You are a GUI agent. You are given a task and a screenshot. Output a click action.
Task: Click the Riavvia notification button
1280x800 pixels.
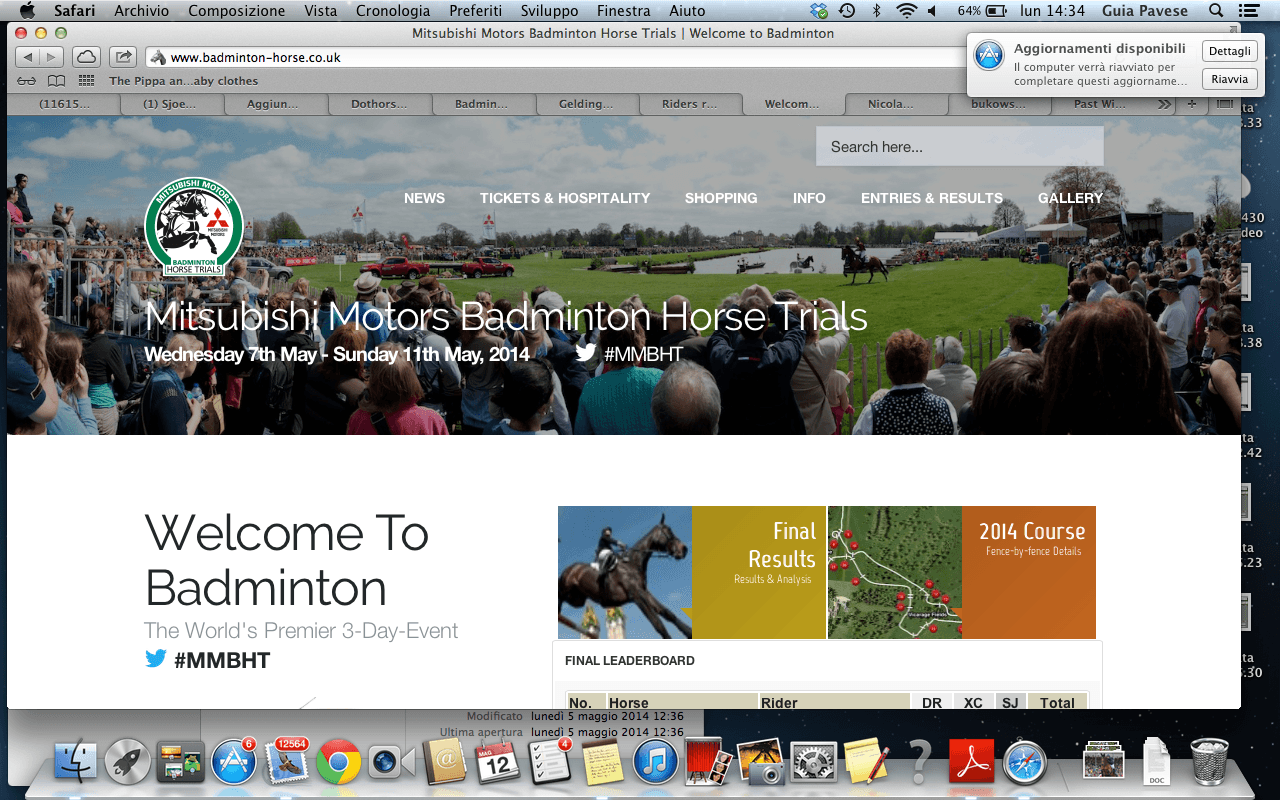[x=1229, y=79]
